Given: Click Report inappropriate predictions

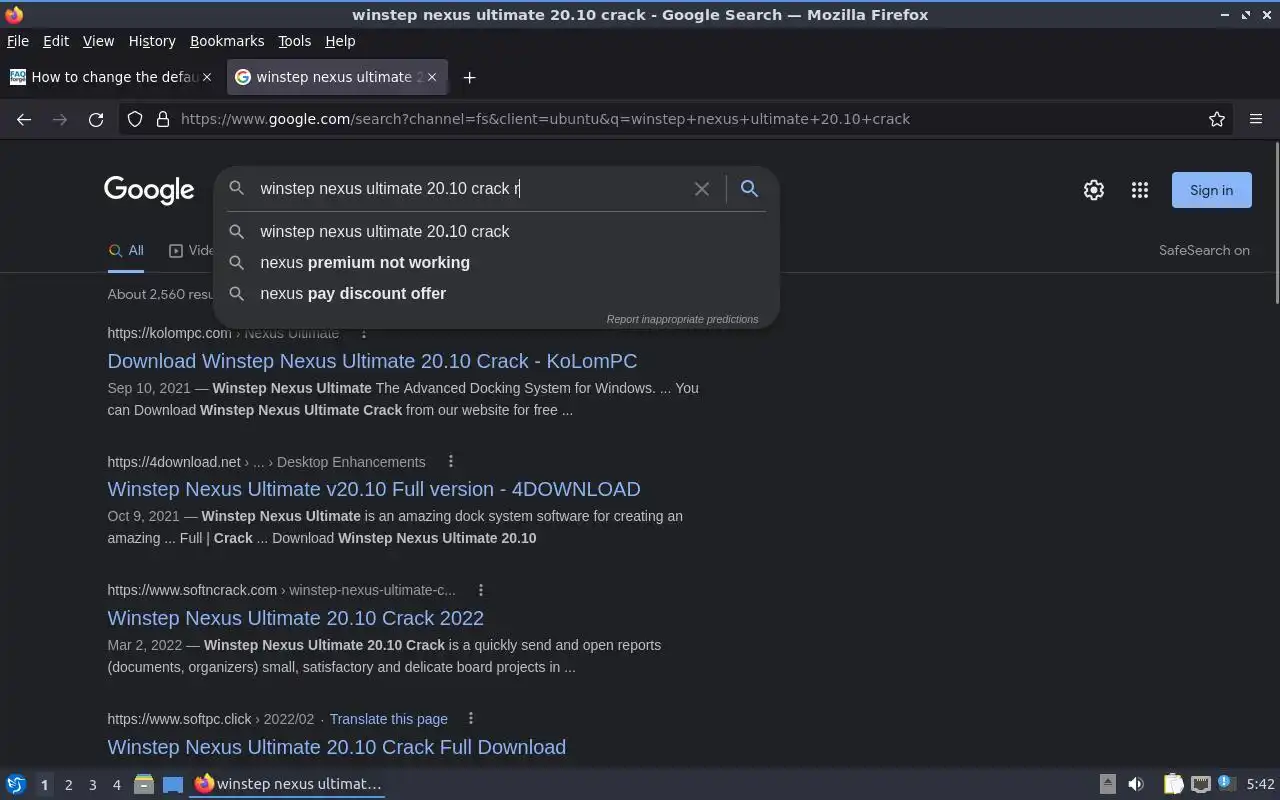Looking at the screenshot, I should point(682,319).
